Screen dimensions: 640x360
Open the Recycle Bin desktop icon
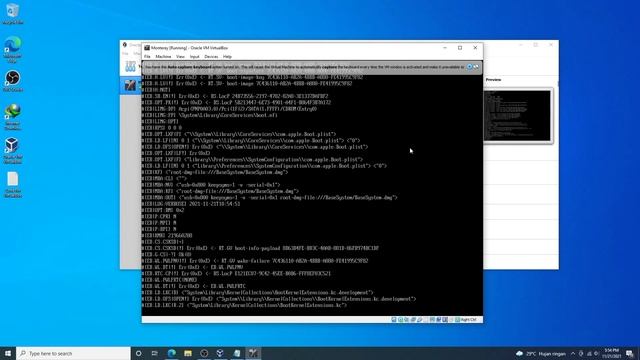[x=13, y=13]
